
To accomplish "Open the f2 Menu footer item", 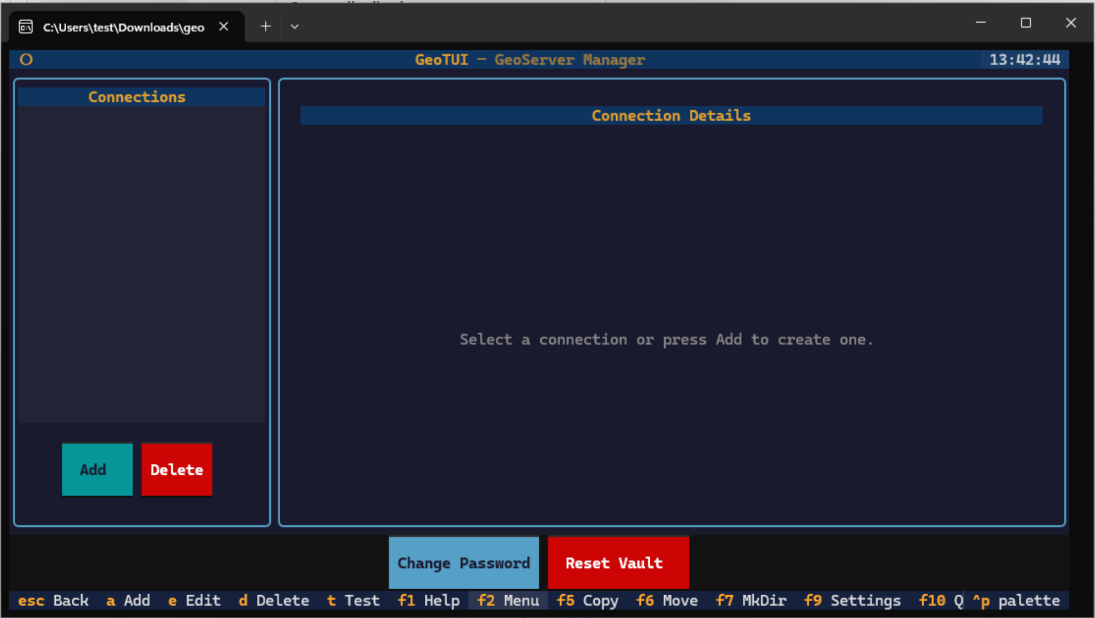I will coord(508,601).
